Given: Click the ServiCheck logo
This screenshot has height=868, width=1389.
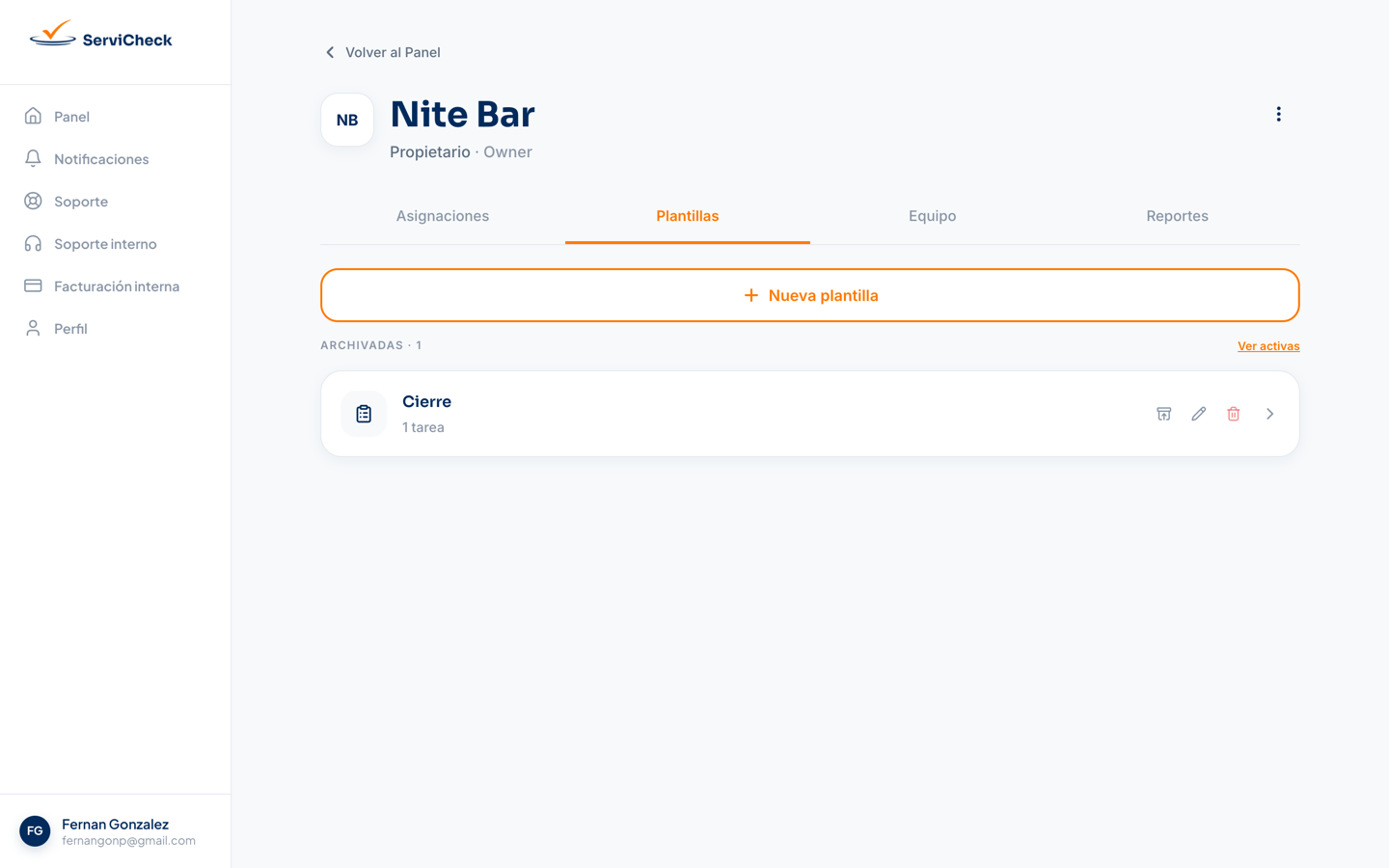Looking at the screenshot, I should click(100, 36).
